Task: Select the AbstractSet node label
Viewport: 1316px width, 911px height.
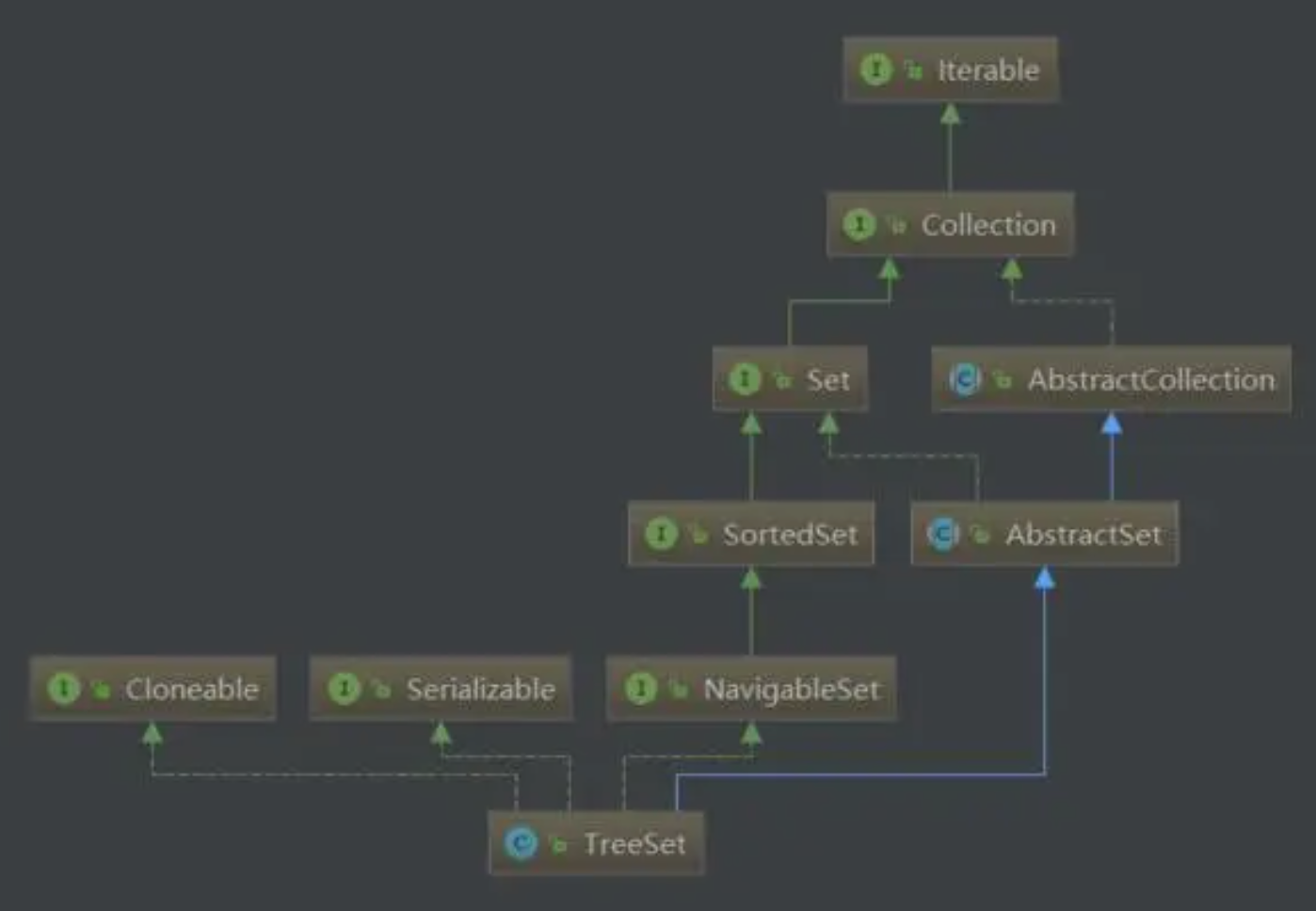Action: pyautogui.click(x=1083, y=535)
